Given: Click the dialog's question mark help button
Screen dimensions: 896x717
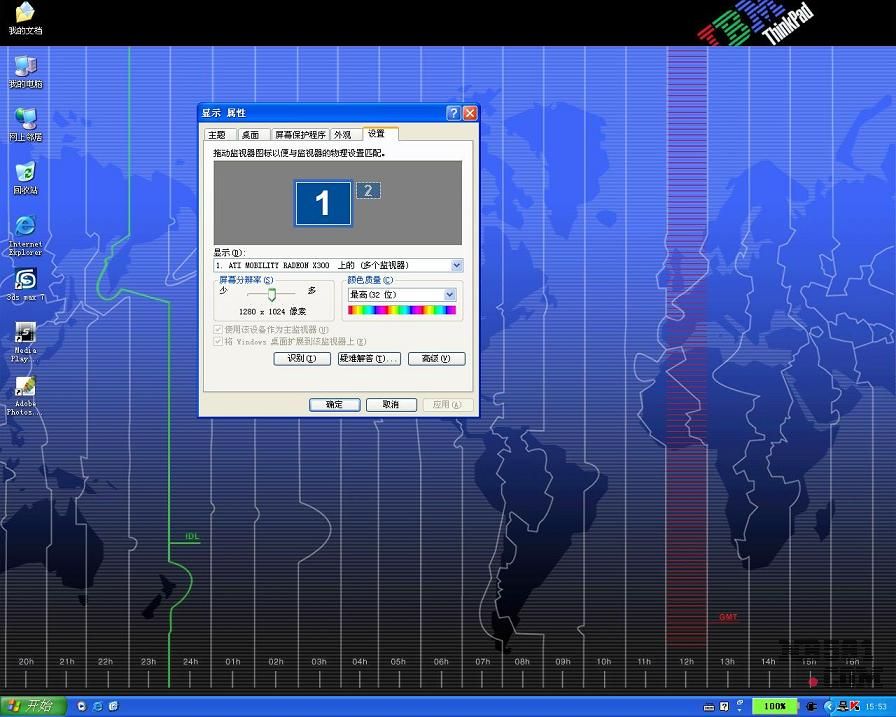Looking at the screenshot, I should click(453, 113).
